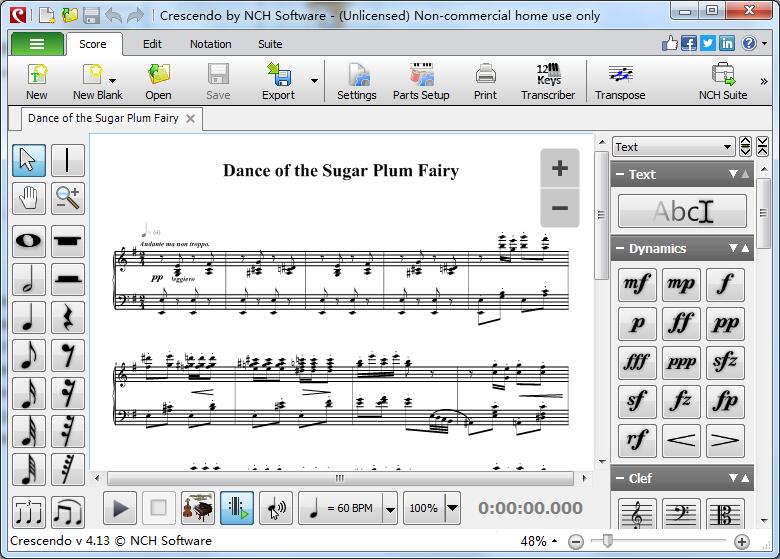The image size is (780, 559).
Task: Insert sforzando sfz dynamic
Action: pos(725,363)
